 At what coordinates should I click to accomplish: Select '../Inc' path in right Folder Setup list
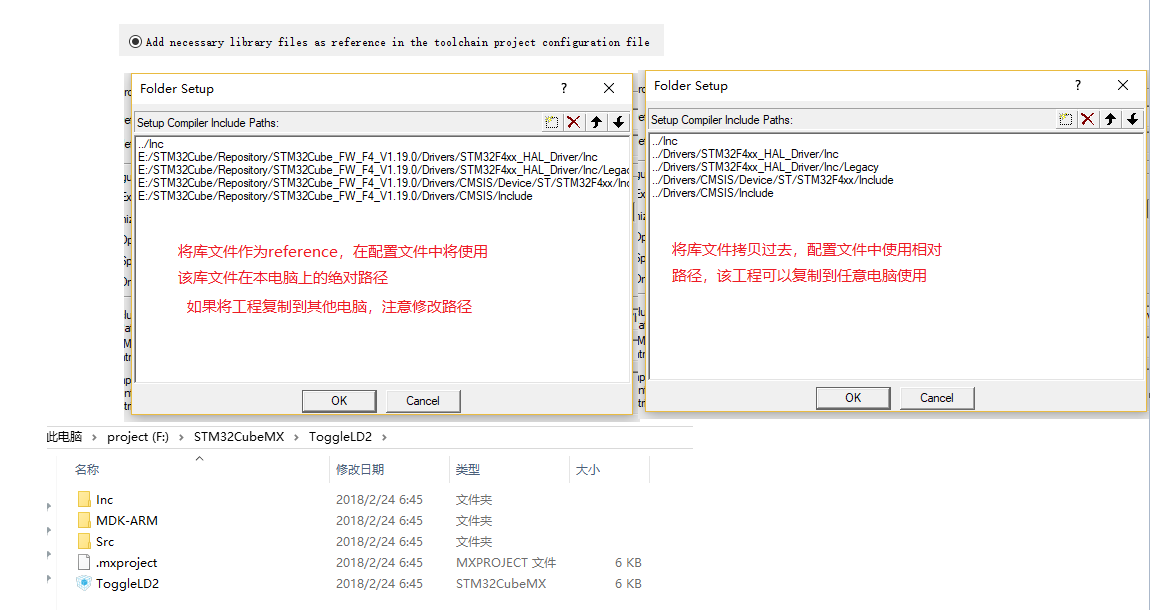(664, 141)
